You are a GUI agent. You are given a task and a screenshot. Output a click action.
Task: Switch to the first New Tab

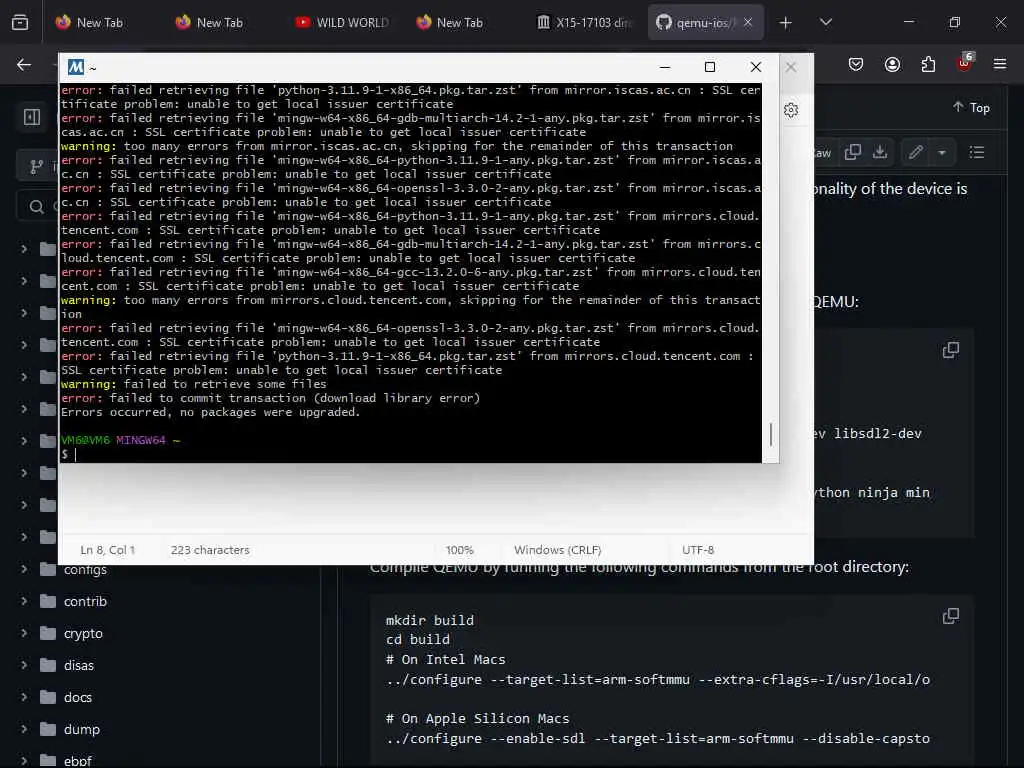click(x=90, y=22)
